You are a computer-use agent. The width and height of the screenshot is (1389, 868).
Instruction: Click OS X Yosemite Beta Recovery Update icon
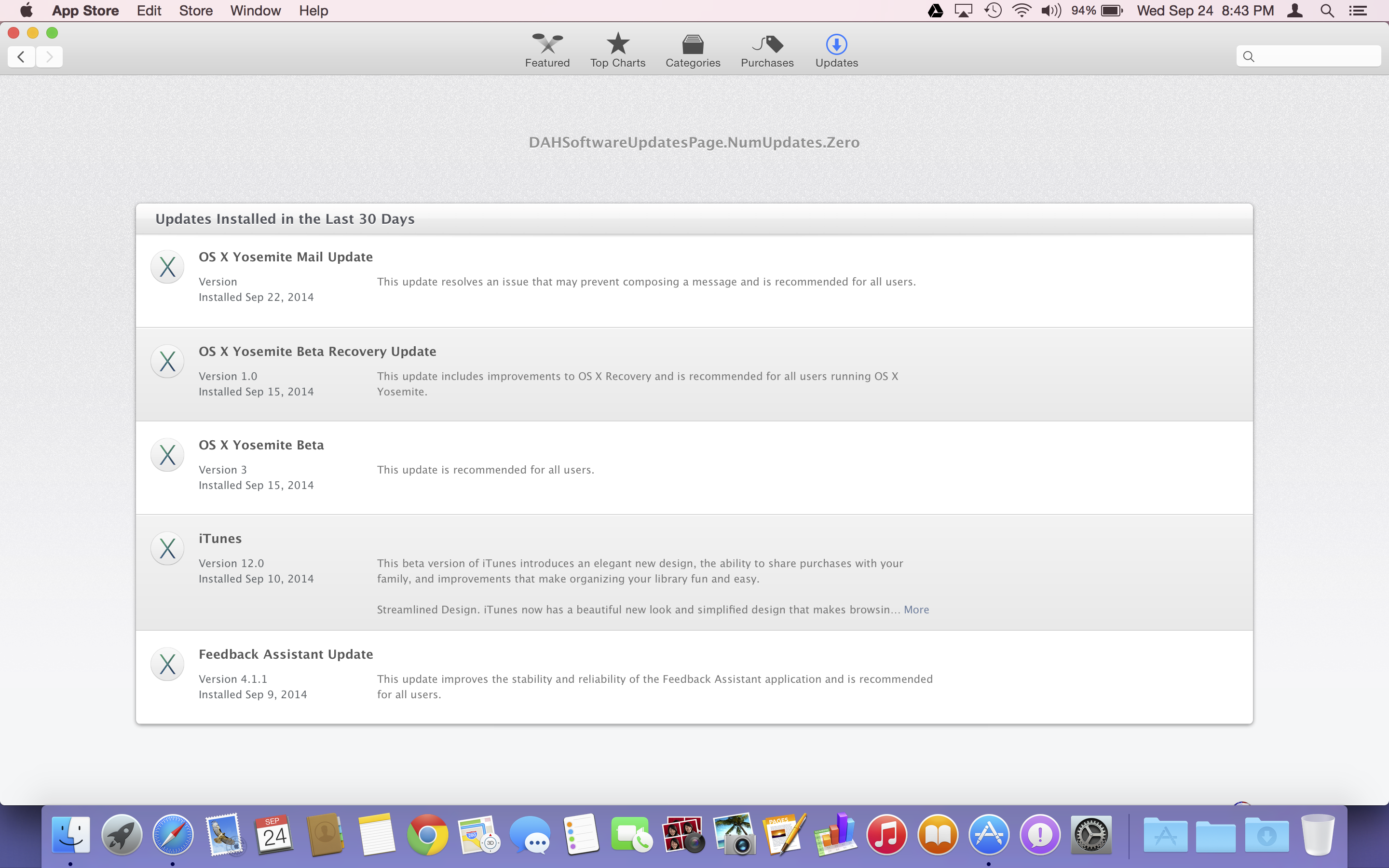click(167, 362)
